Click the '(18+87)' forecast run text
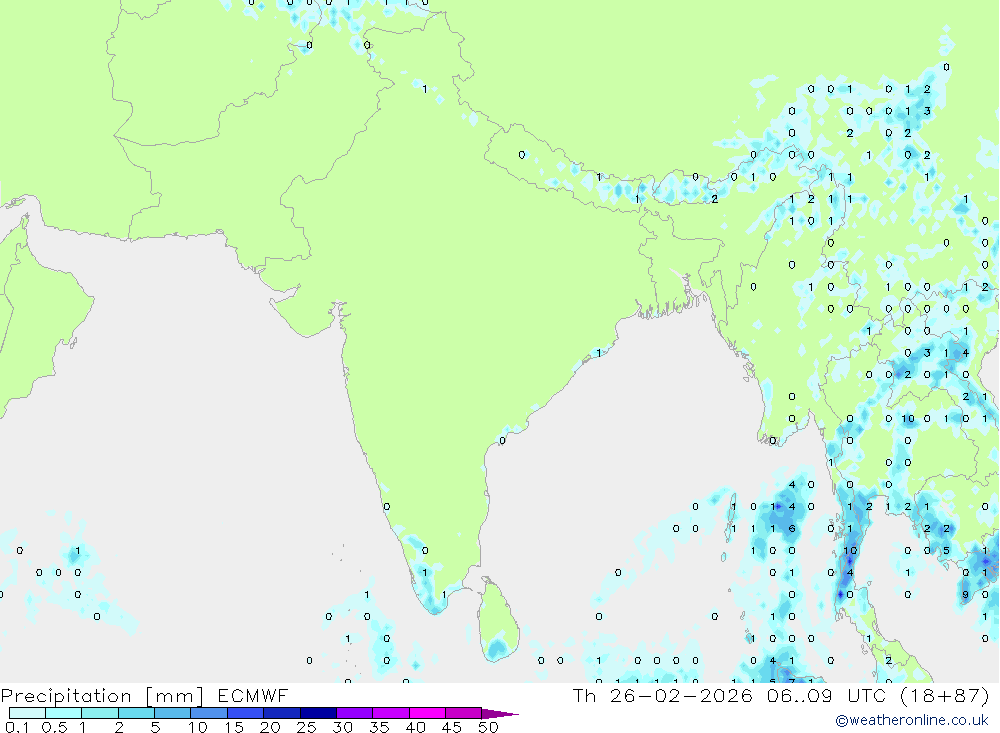1000x733 pixels. click(945, 695)
